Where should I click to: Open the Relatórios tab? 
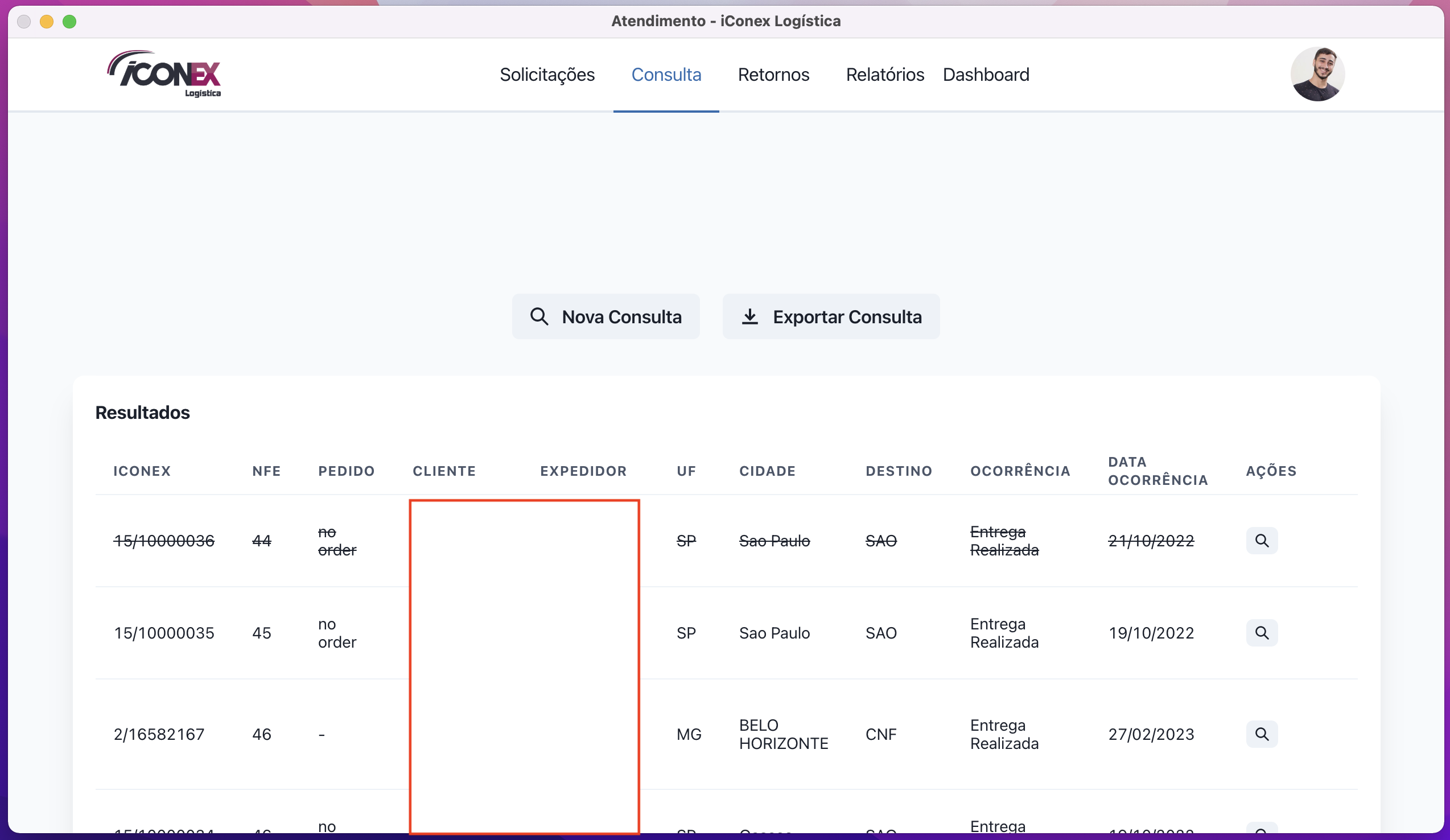pos(885,75)
